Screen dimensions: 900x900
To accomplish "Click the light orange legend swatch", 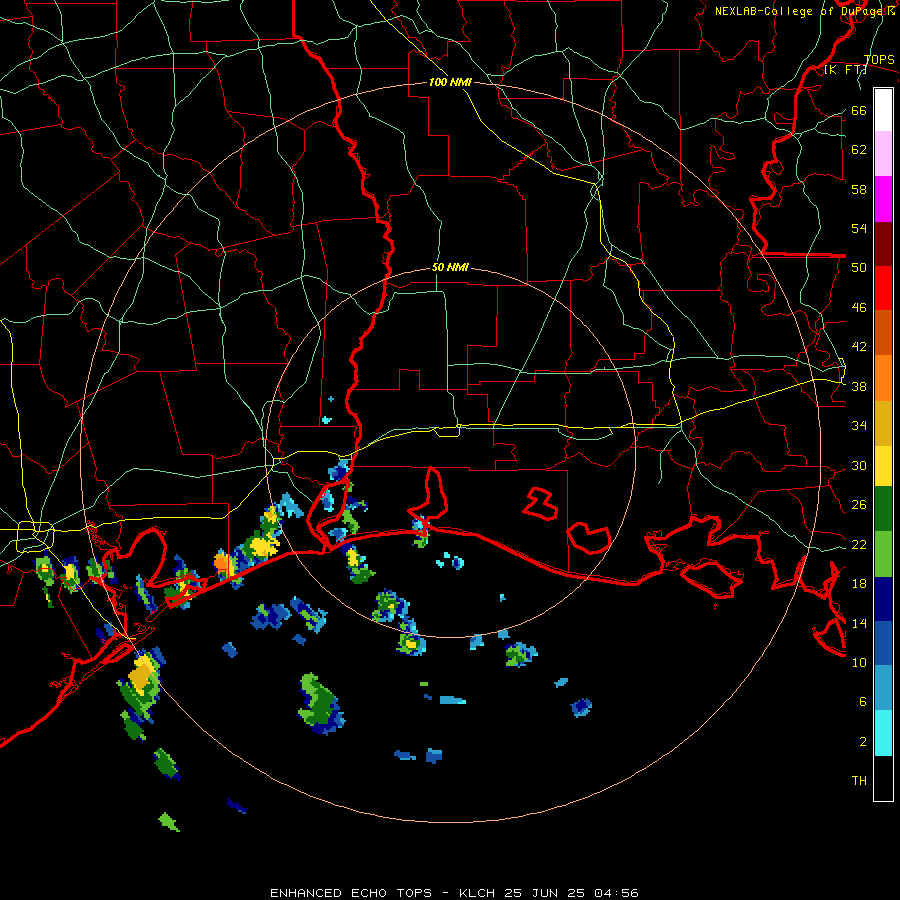I will coord(883,378).
